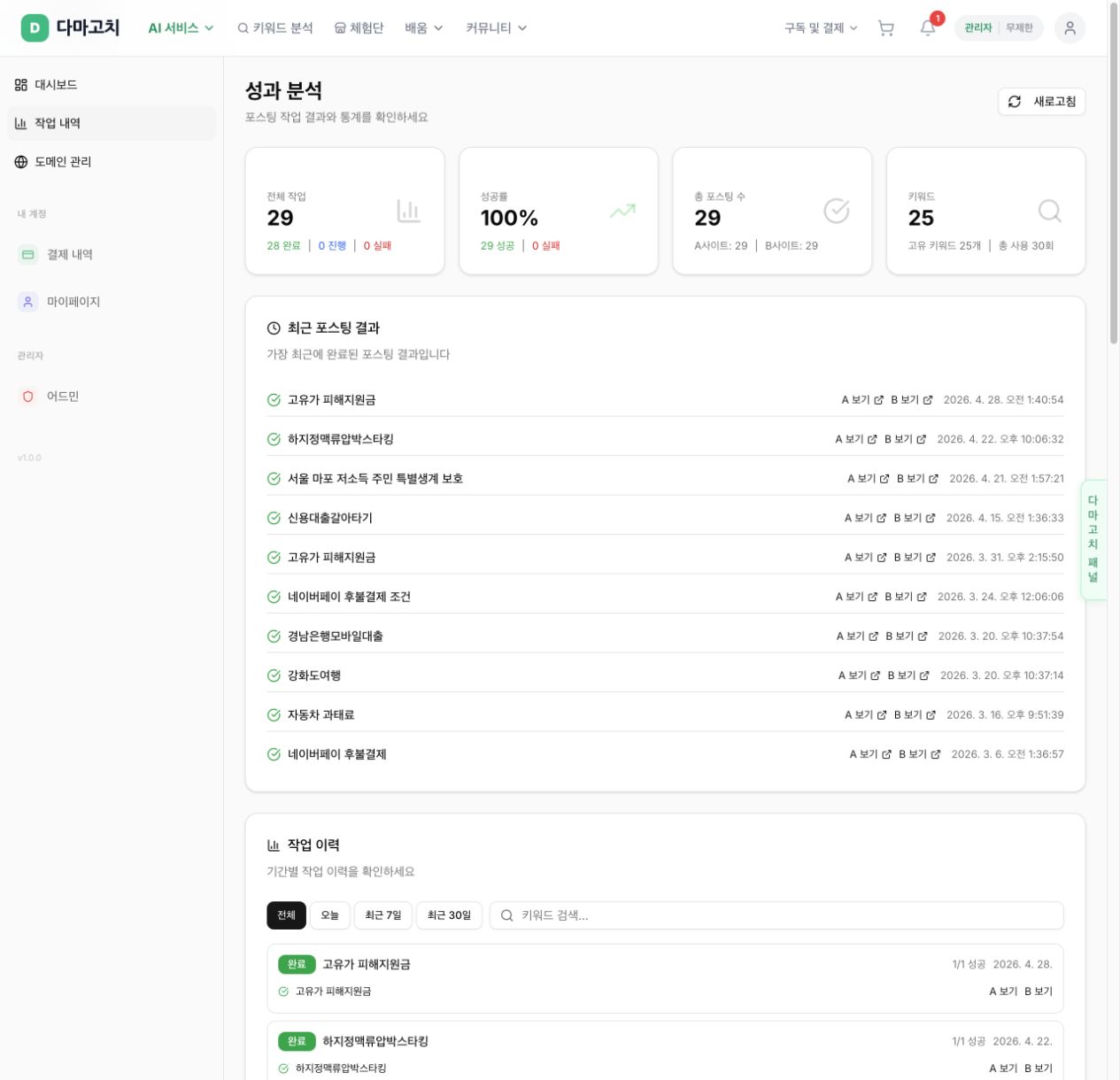This screenshot has height=1080, width=1120.
Task: Click the bar chart icon in 전체 작업 card
Action: click(x=408, y=211)
